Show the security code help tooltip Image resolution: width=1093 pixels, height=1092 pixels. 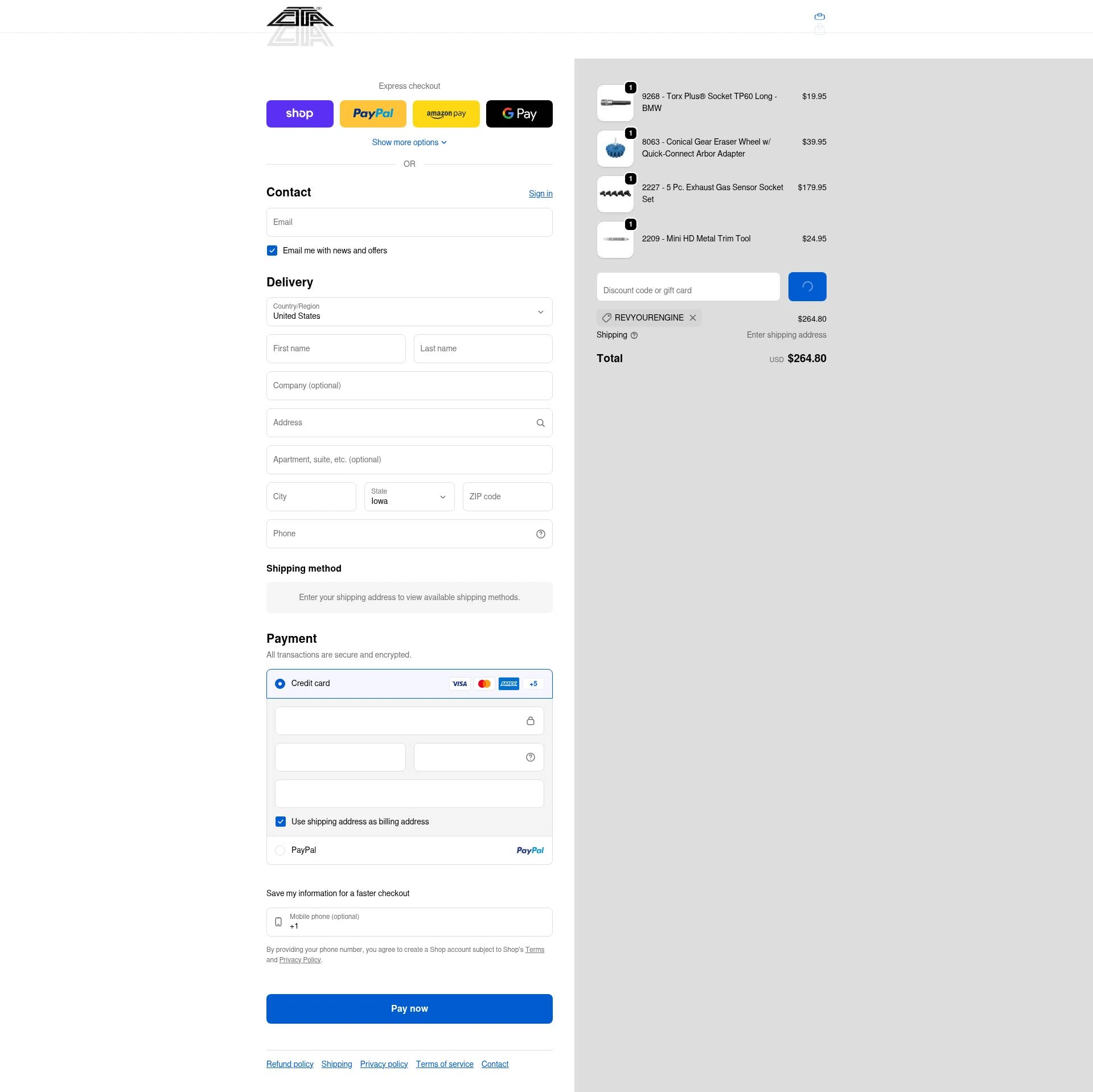[x=529, y=757]
